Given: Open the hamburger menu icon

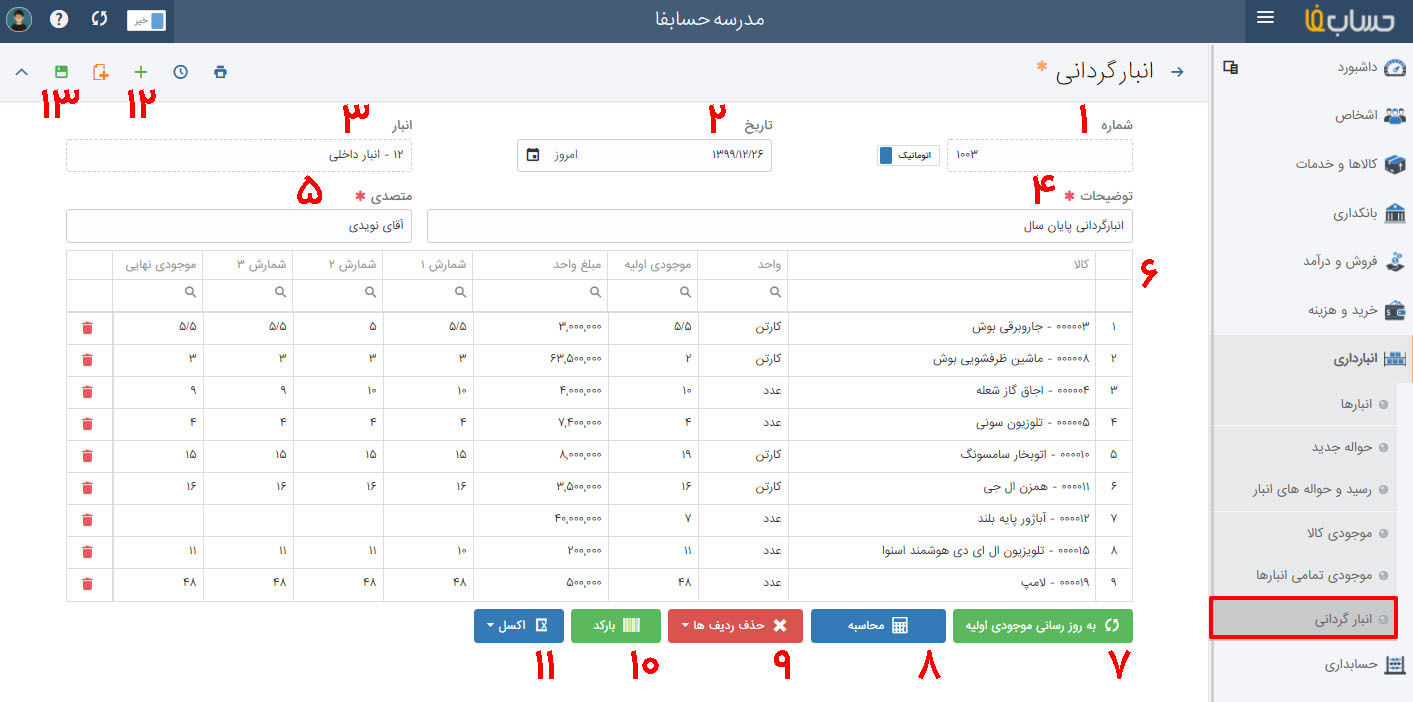Looking at the screenshot, I should [1265, 18].
